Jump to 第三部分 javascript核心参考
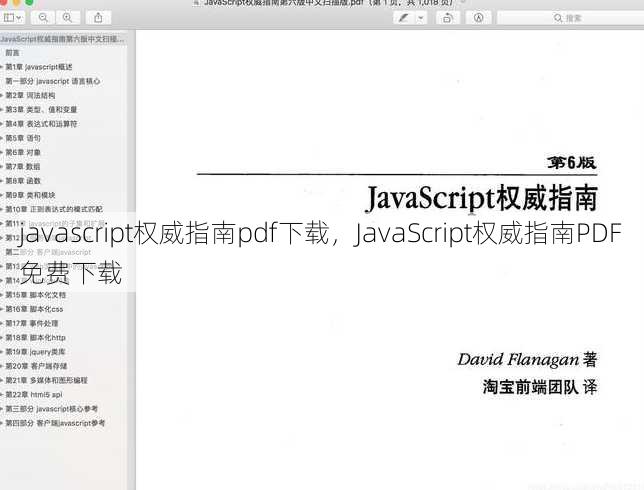 pyautogui.click(x=51, y=409)
